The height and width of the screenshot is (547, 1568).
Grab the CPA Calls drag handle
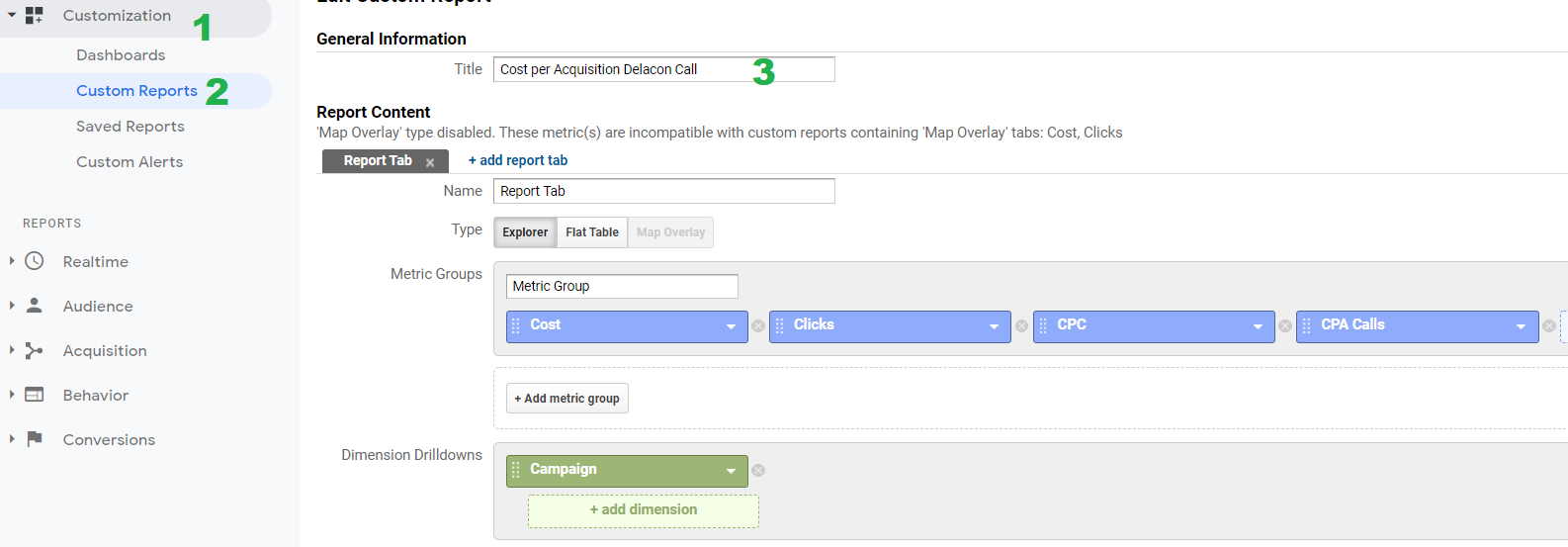coord(1306,325)
